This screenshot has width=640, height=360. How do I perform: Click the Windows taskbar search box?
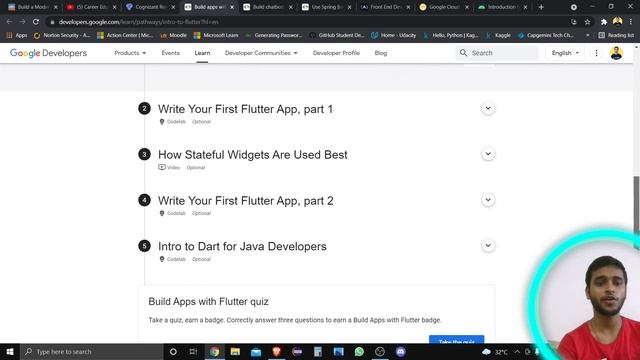(x=91, y=351)
